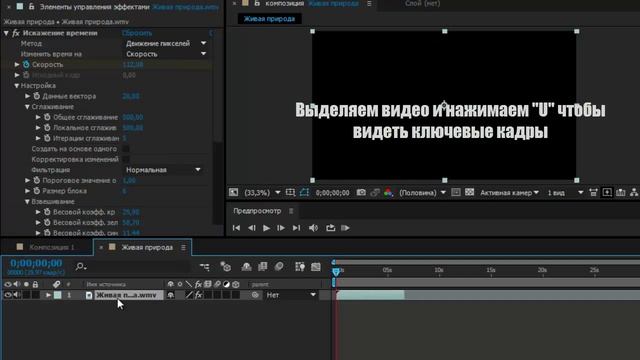Open the timeline panel menu icon
This screenshot has width=640, height=360.
click(183, 247)
